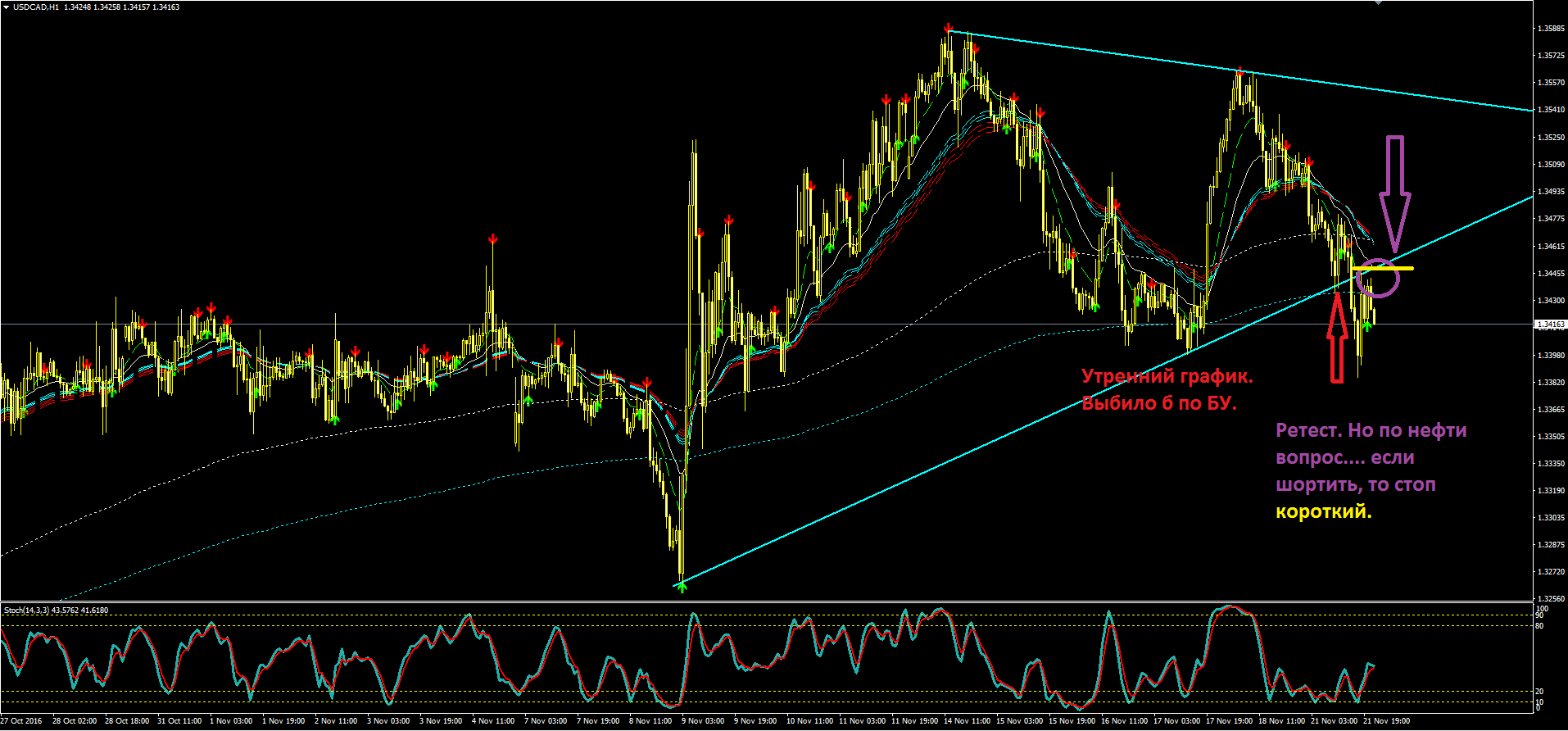Click Stochastic scale value 80
This screenshot has height=731, width=1568.
tap(1540, 626)
